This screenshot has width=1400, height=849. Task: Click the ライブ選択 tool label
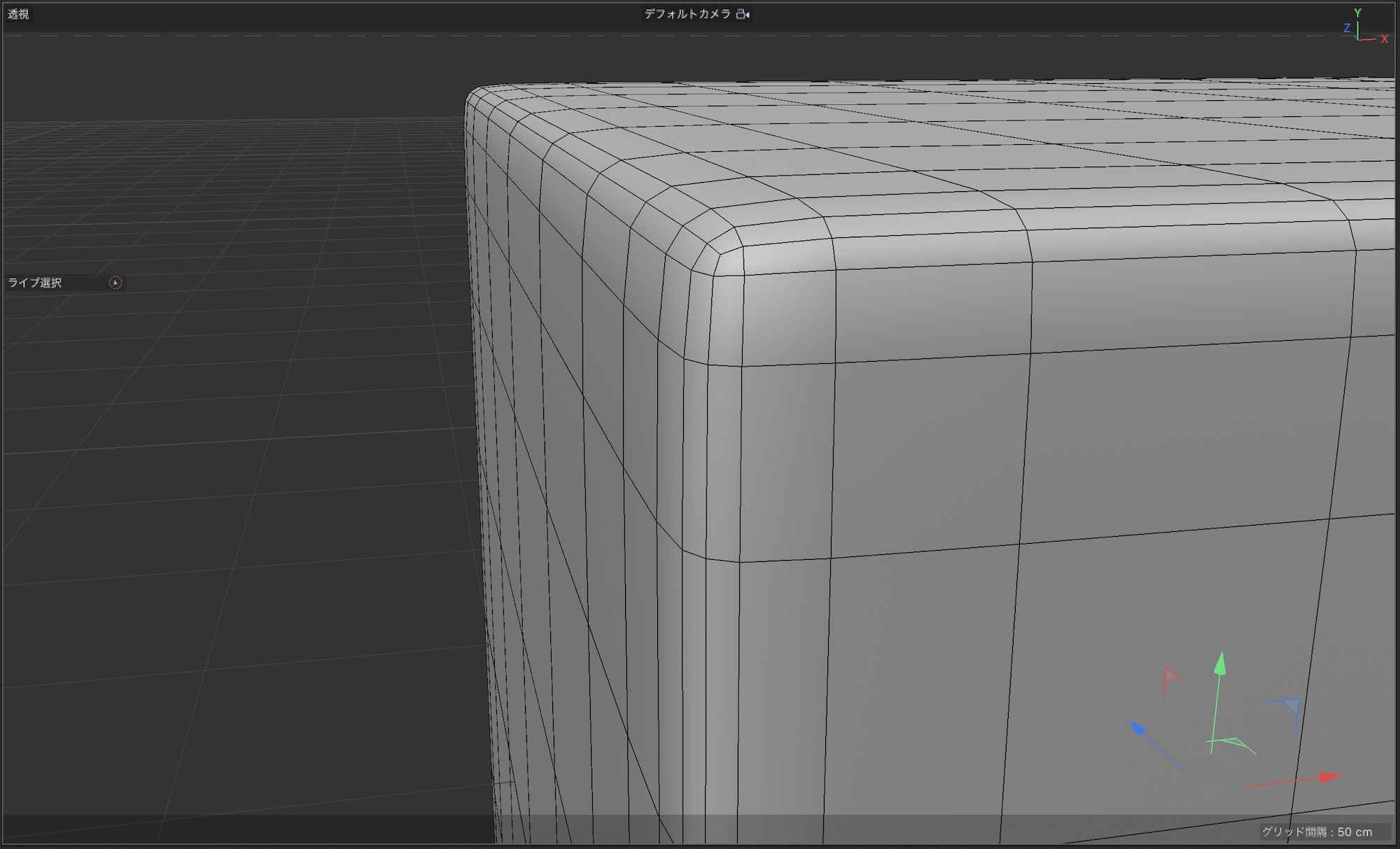35,283
